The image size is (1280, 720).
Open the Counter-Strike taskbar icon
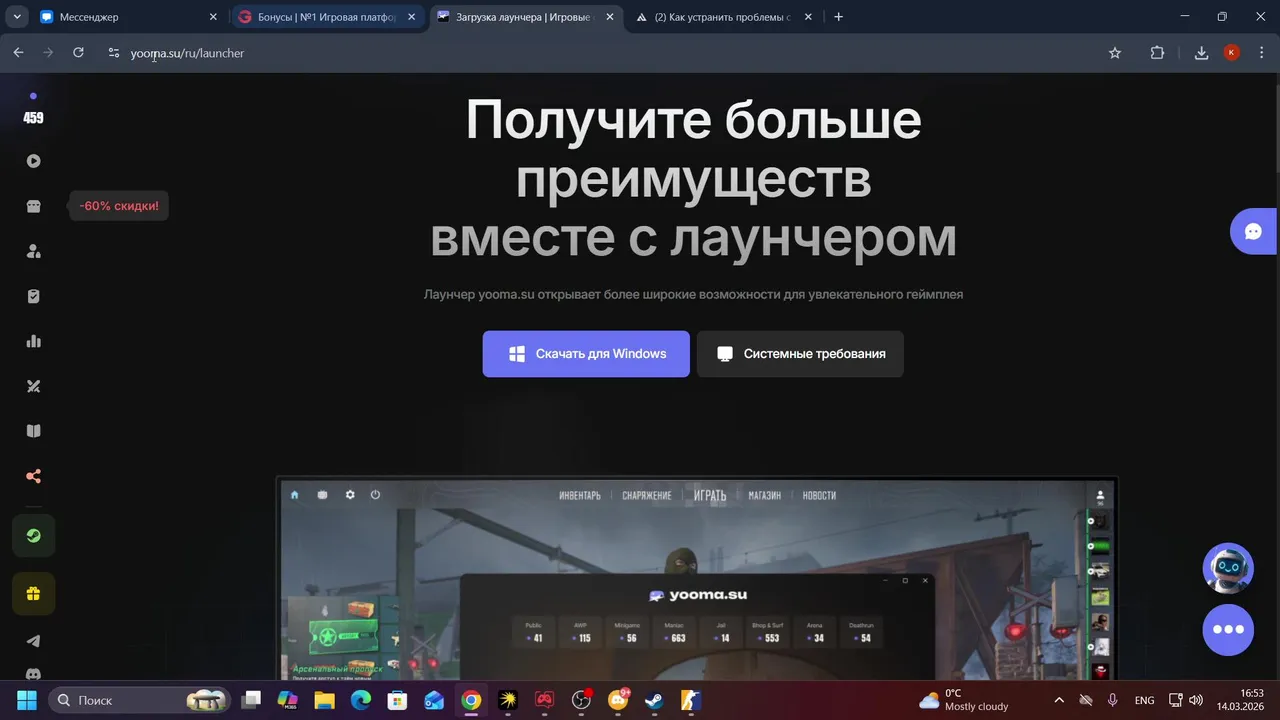tap(691, 700)
